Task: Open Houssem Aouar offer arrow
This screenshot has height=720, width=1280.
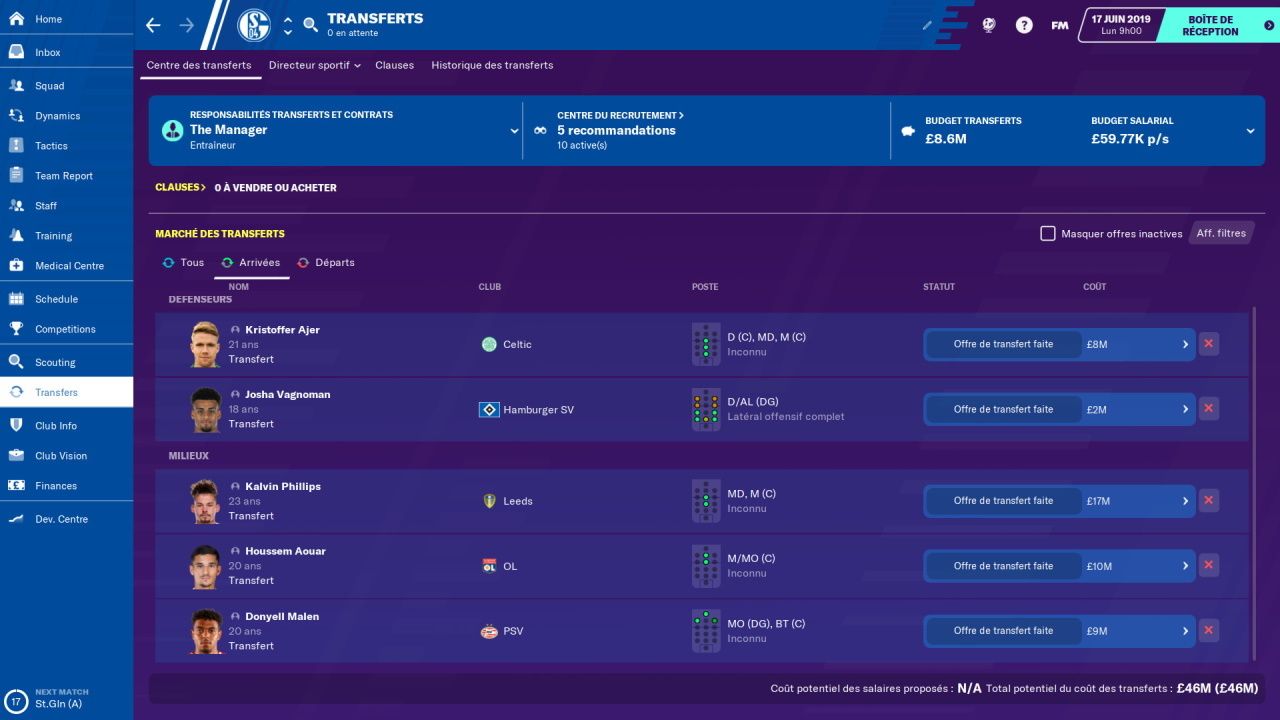Action: pos(1185,566)
